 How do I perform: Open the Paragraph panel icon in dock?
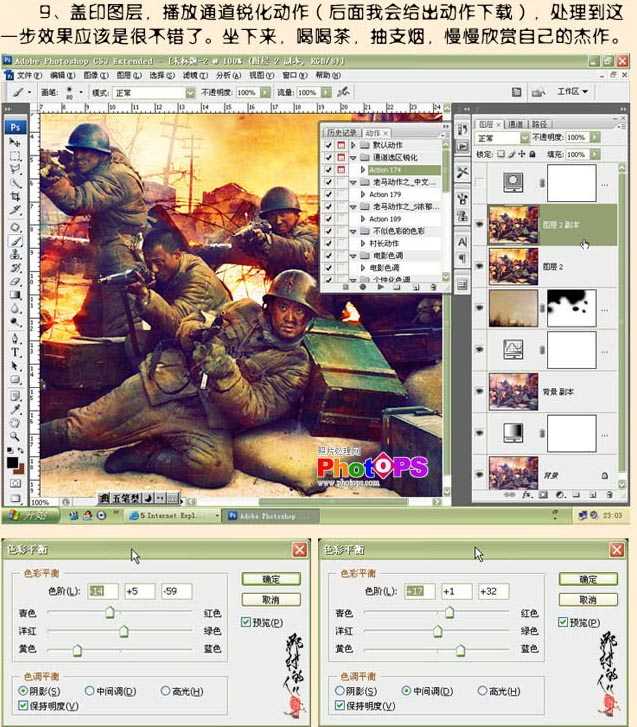click(462, 258)
